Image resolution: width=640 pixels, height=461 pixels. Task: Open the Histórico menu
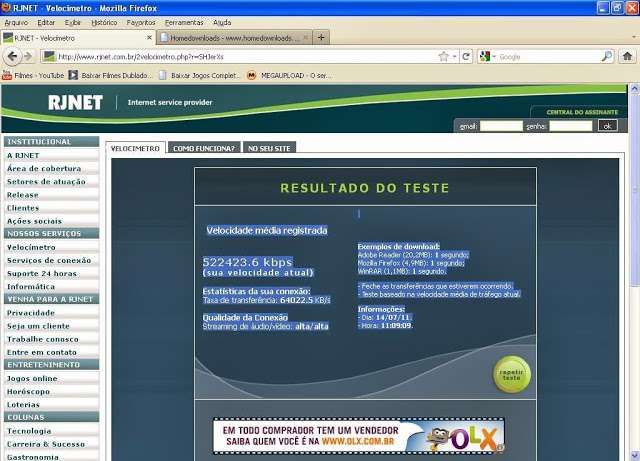[x=104, y=22]
